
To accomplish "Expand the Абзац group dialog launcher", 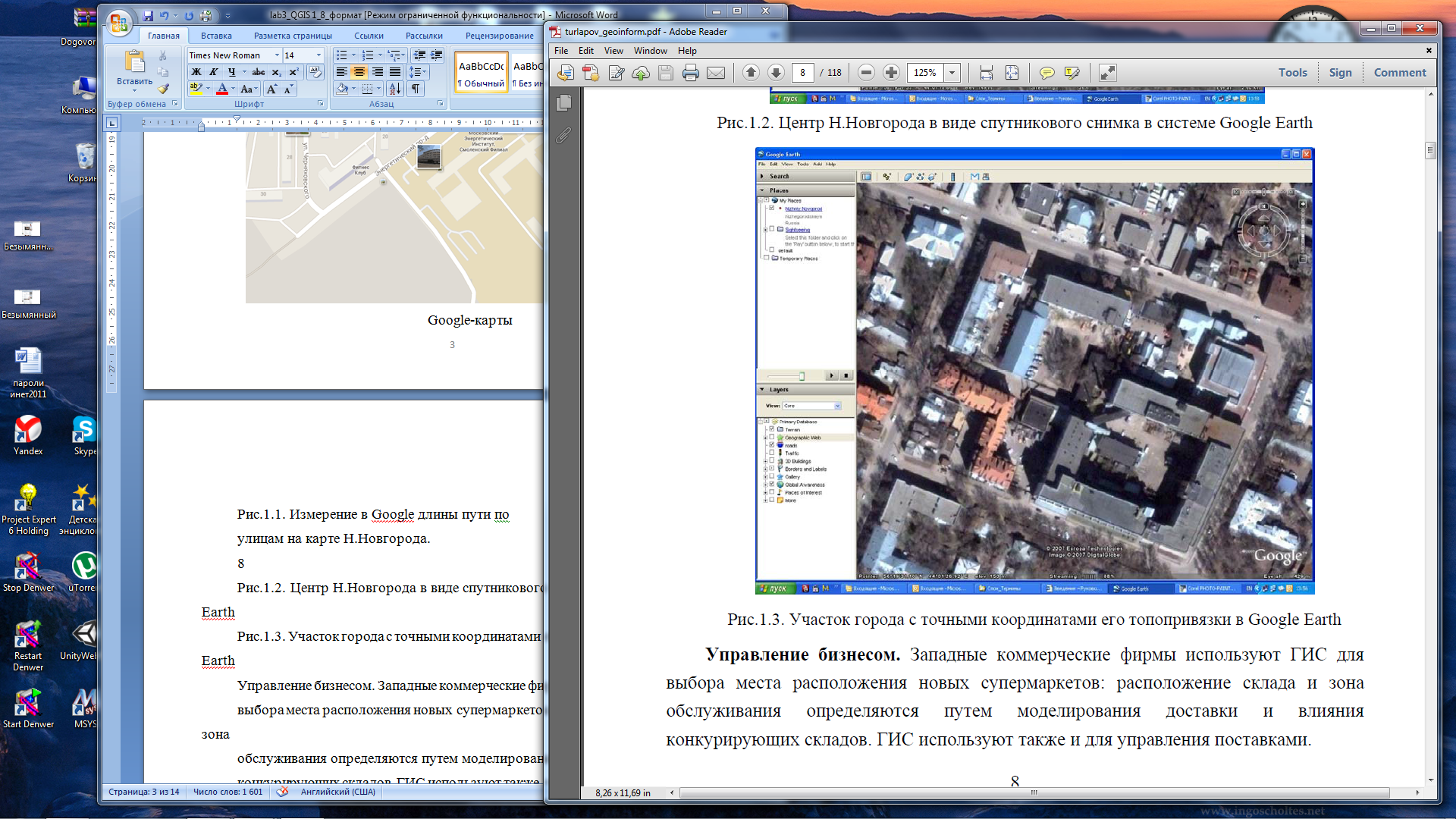I will tap(440, 103).
